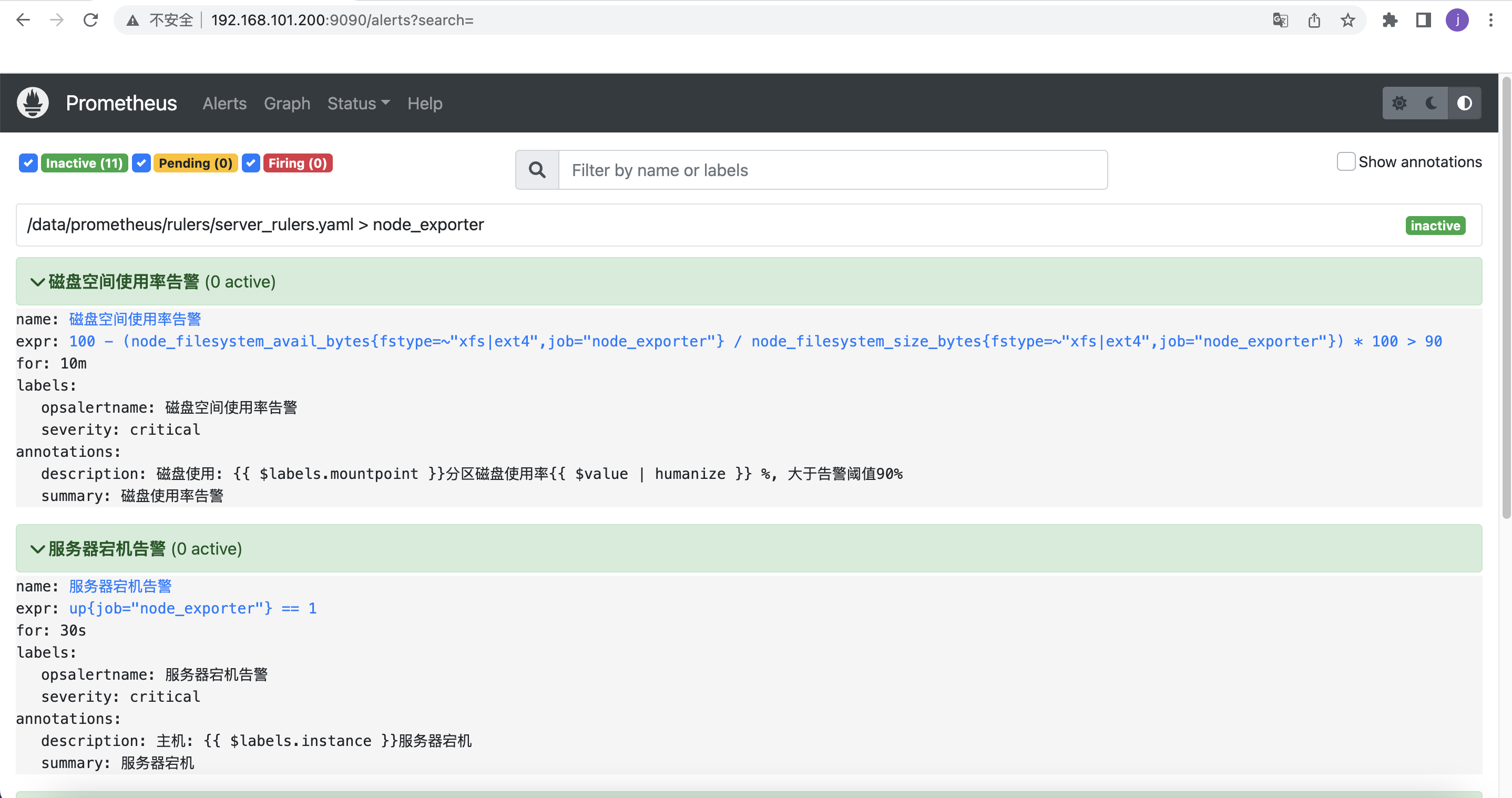Click the inactive status badge on rule group

1435,226
